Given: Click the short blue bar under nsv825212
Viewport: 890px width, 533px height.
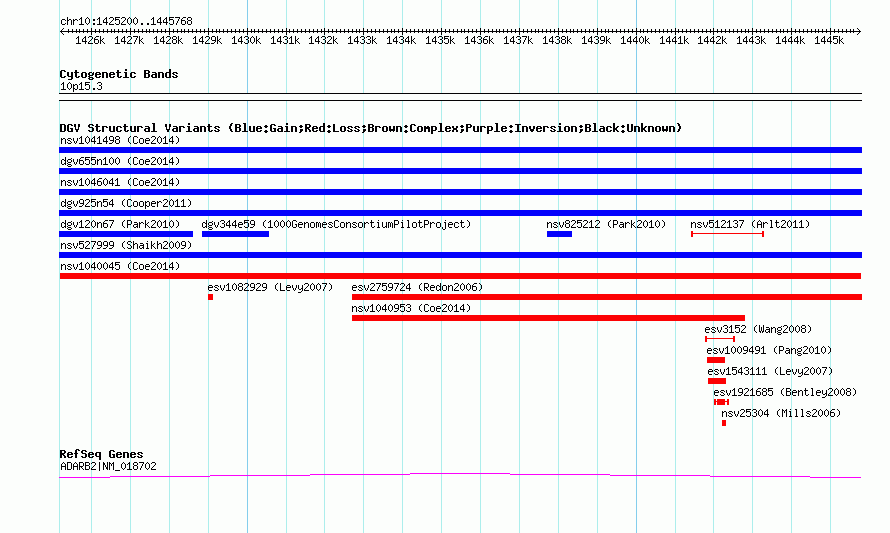Looking at the screenshot, I should [x=560, y=234].
